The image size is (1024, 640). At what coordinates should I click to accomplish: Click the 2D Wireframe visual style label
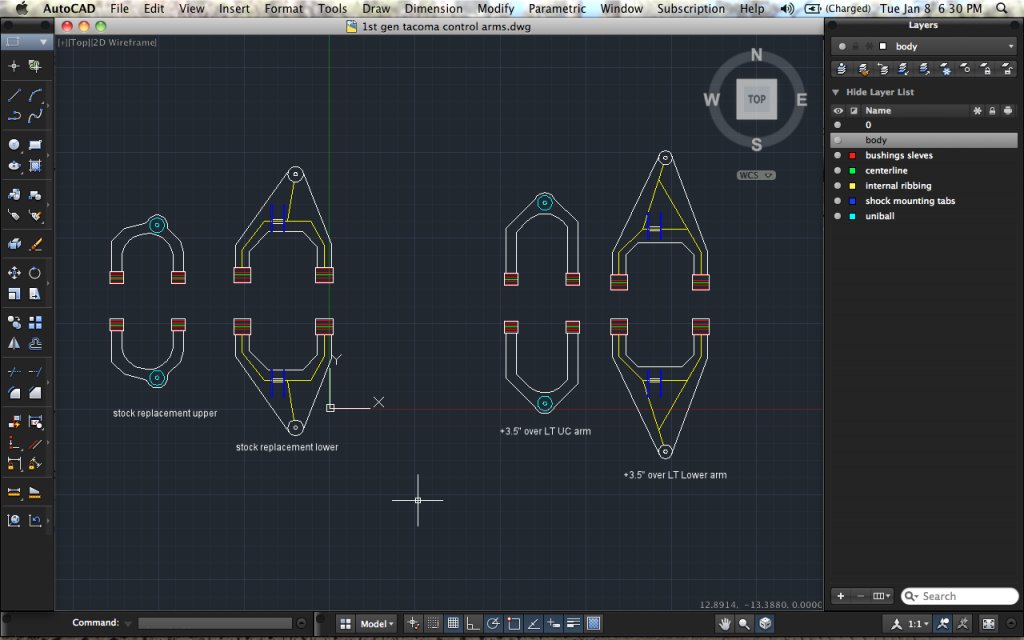(x=124, y=42)
